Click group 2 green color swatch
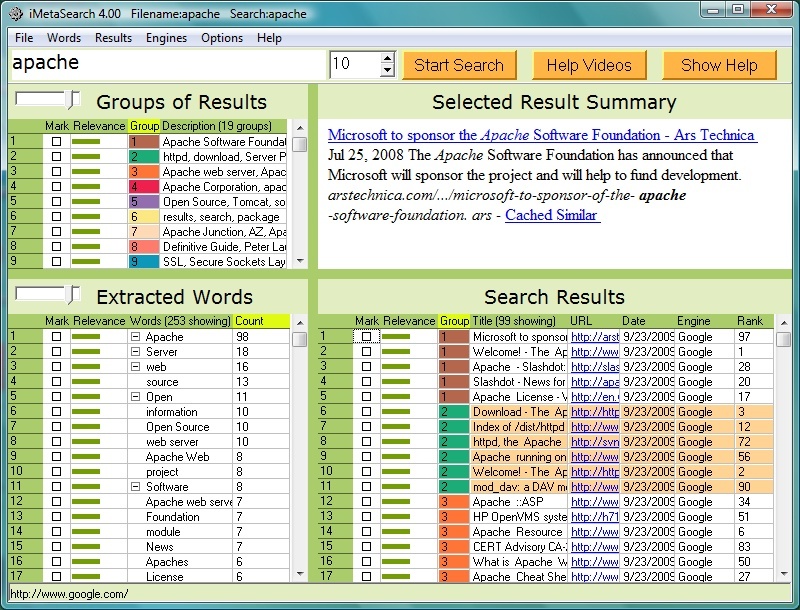This screenshot has height=610, width=800. pos(144,157)
